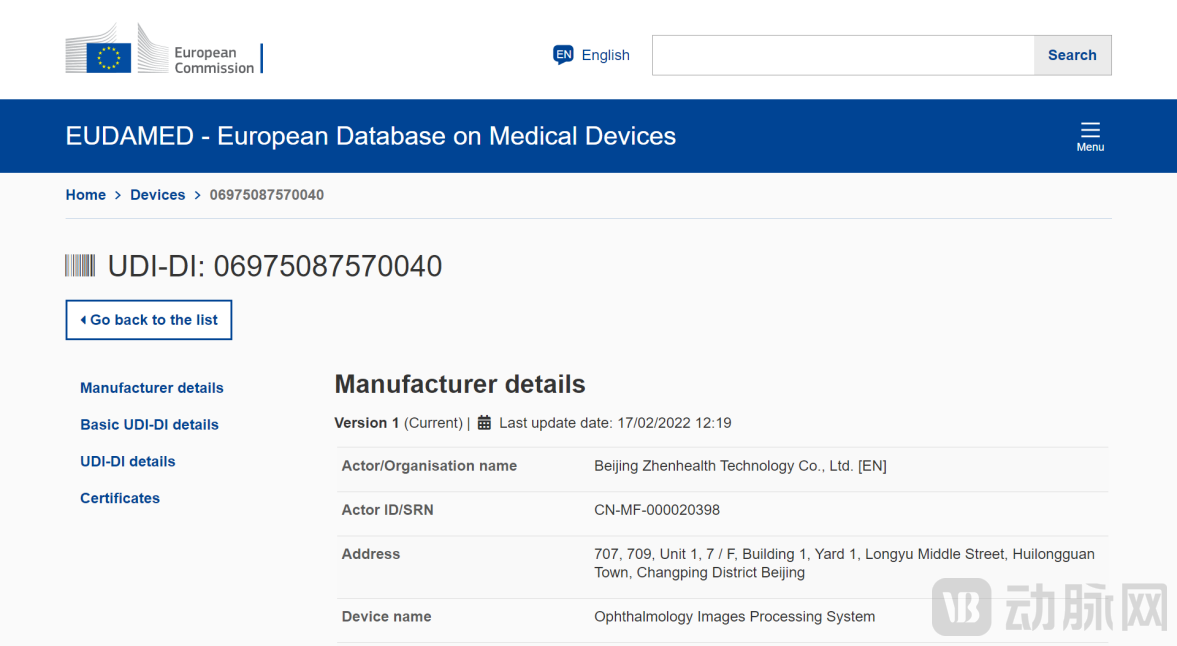Click the barcode icon beside UDI-DI heading

(x=80, y=266)
